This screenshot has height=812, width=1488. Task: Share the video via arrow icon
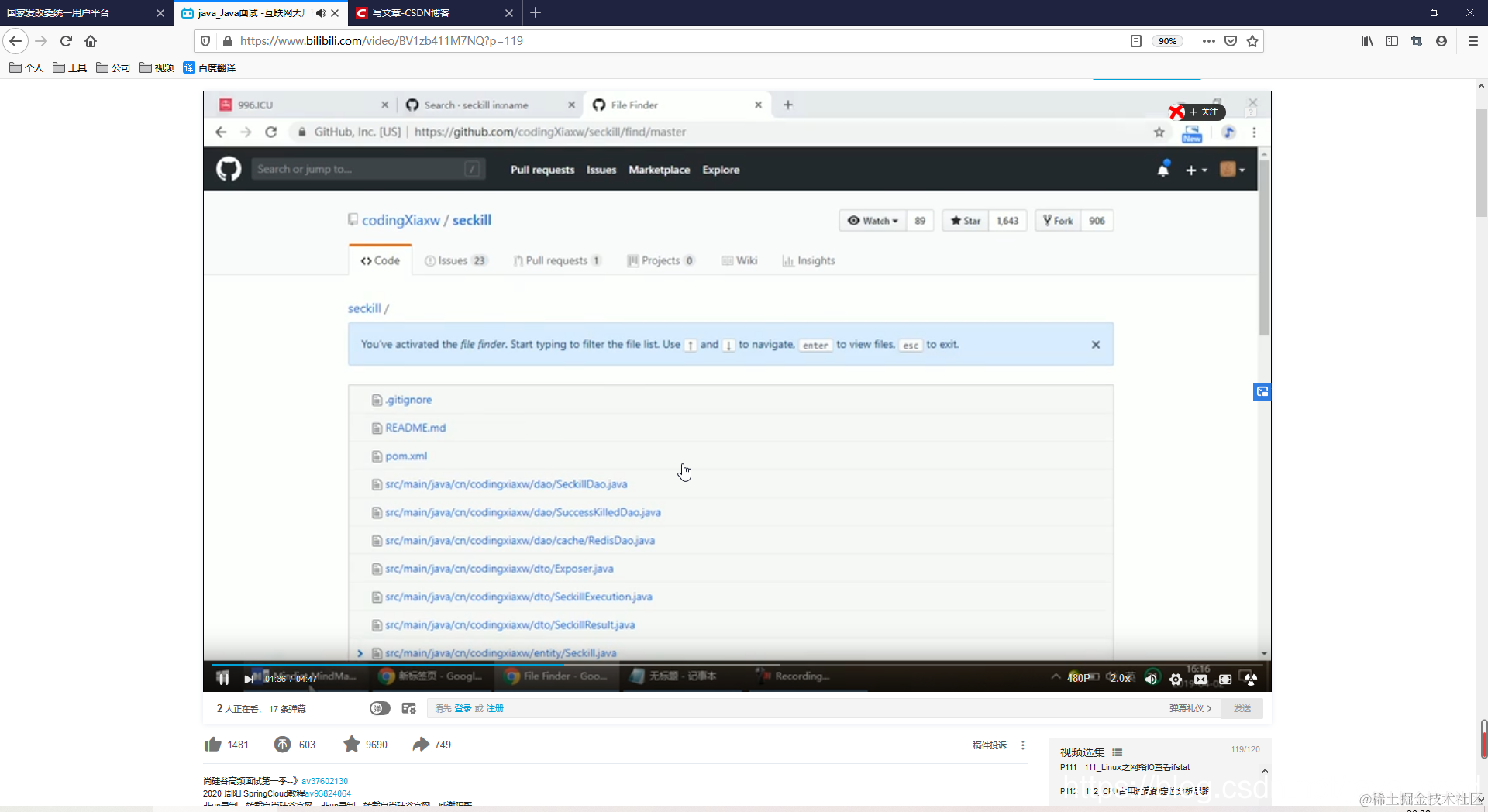[x=421, y=745]
